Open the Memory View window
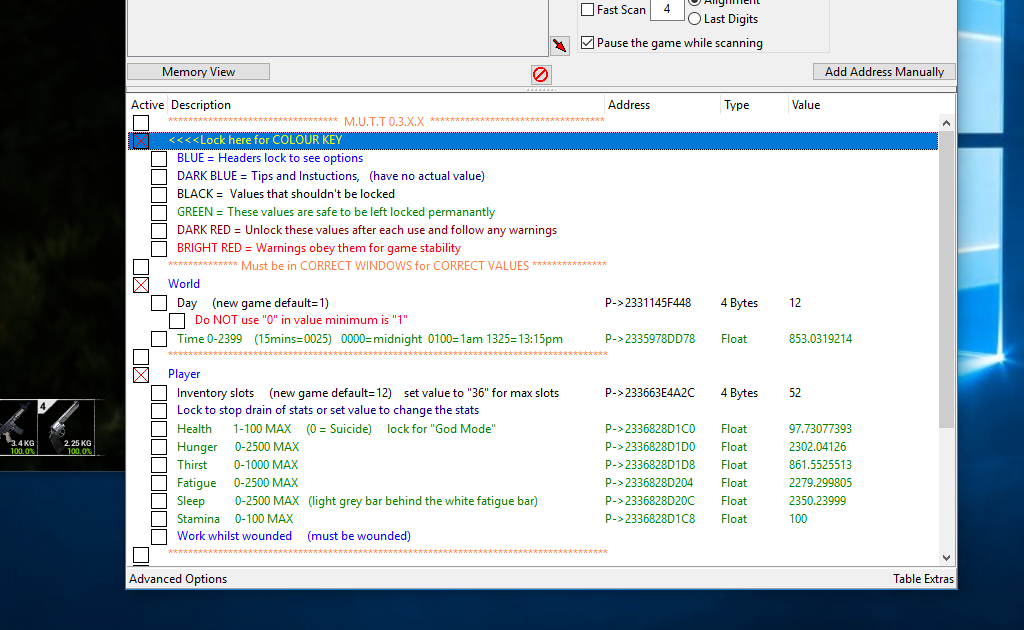The image size is (1024, 630). [x=199, y=72]
